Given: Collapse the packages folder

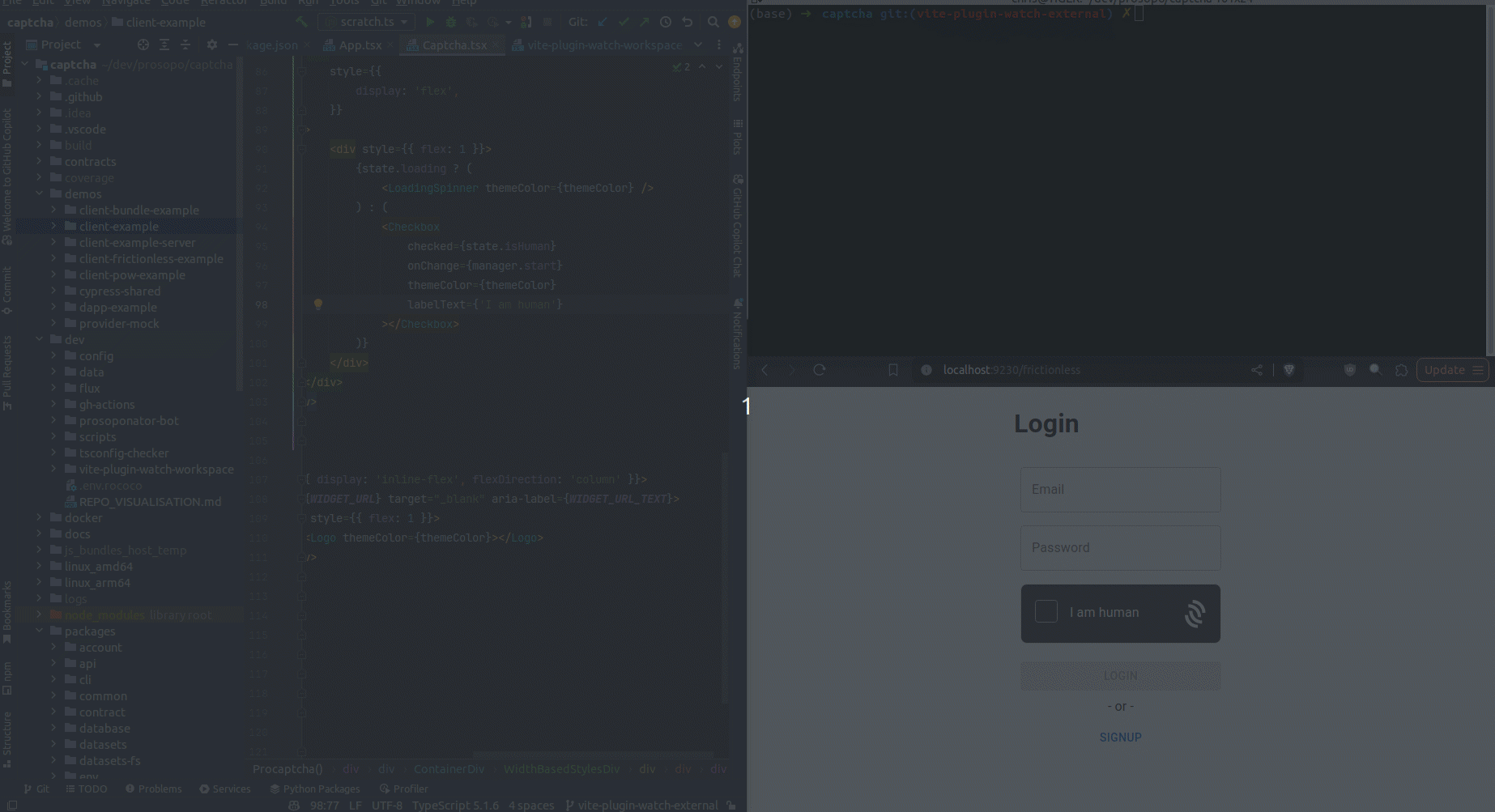Looking at the screenshot, I should 39,631.
